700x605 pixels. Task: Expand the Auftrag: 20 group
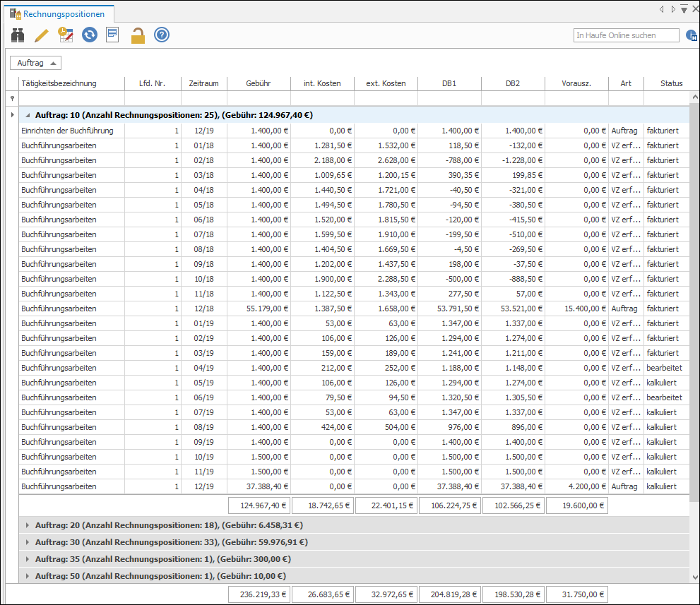click(27, 526)
